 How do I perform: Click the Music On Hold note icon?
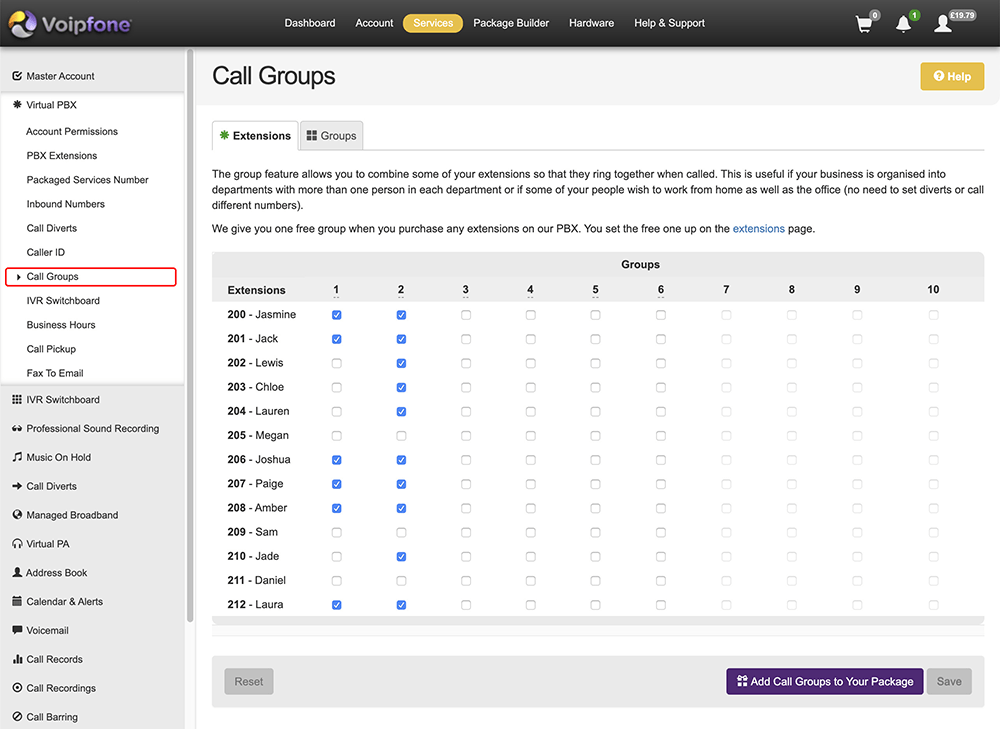click(17, 457)
